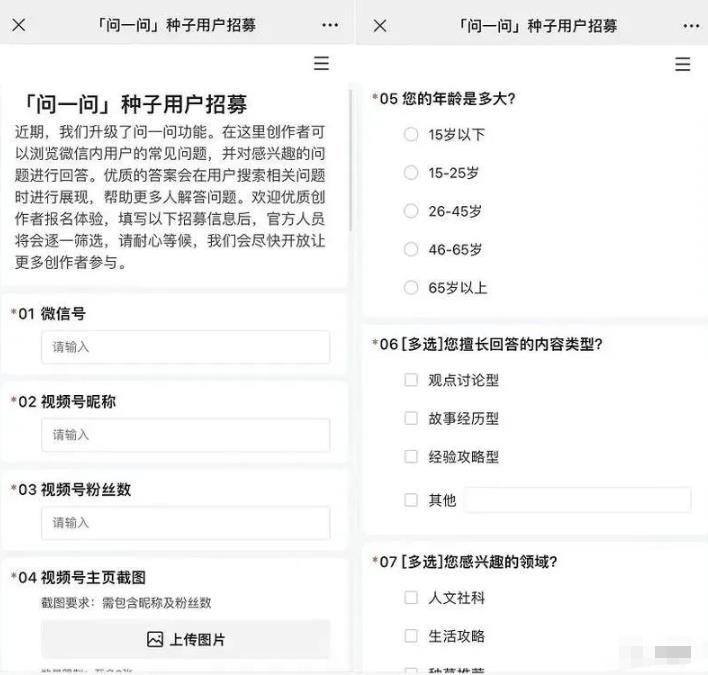Choose the 46-65岁 age radio button
Screen dimensions: 708x675
pos(411,249)
